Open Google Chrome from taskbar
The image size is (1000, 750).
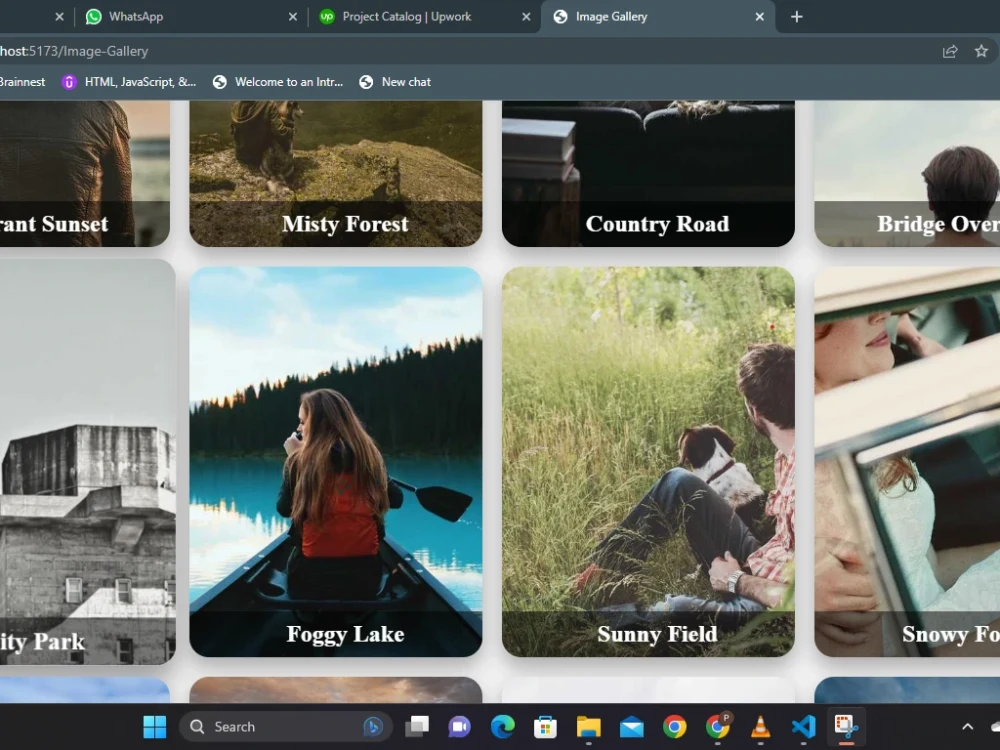(675, 726)
